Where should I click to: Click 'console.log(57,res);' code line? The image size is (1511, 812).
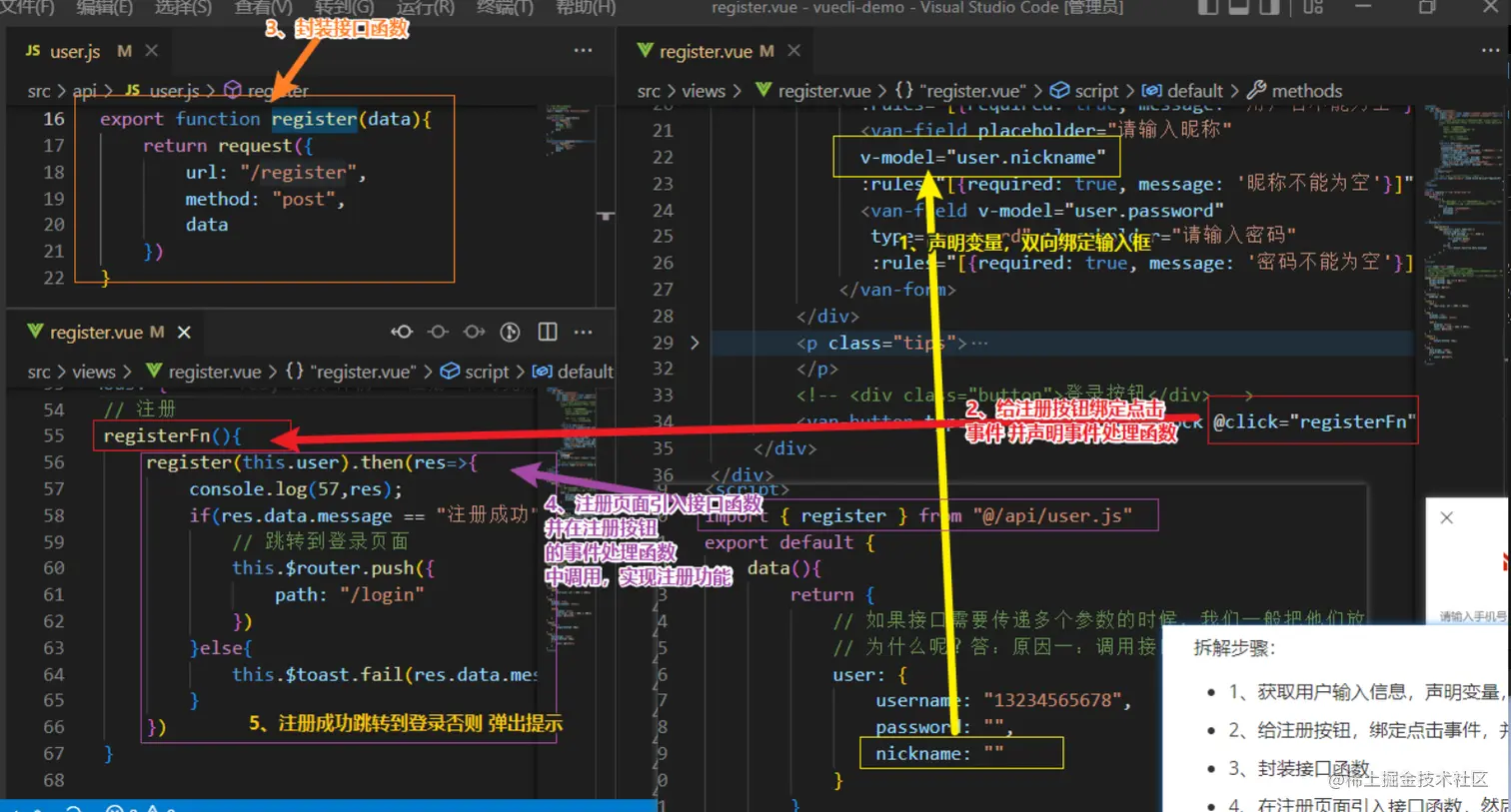296,488
